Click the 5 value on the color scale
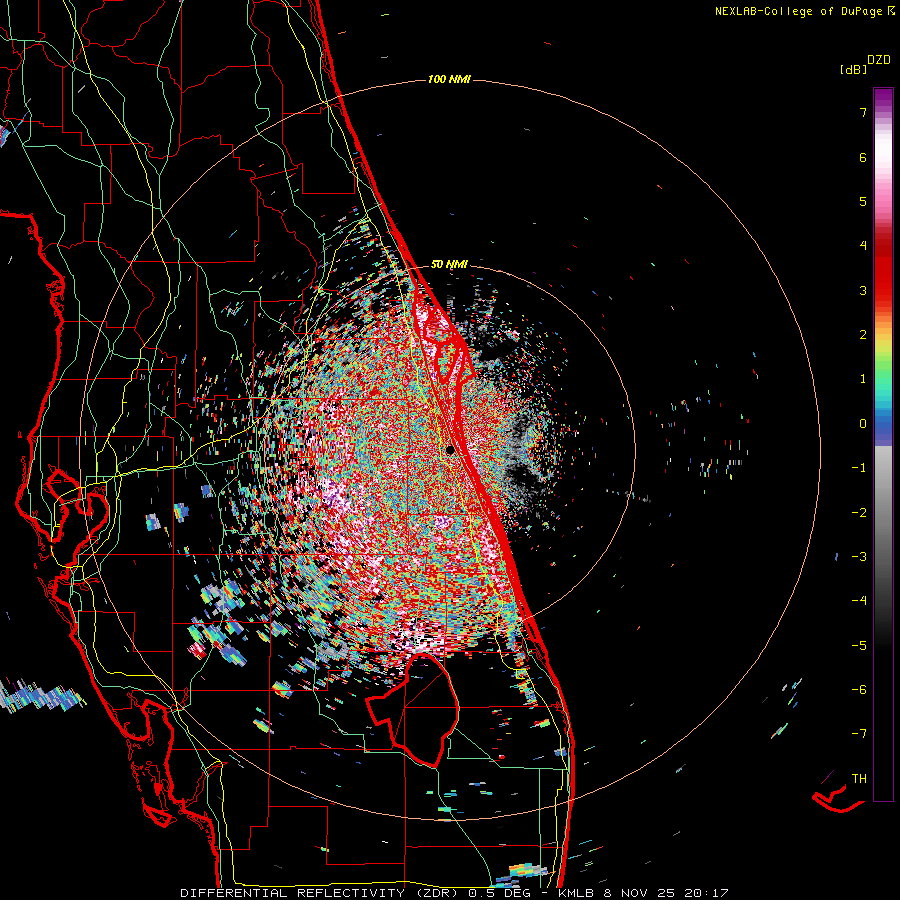Image resolution: width=900 pixels, height=900 pixels. (863, 201)
